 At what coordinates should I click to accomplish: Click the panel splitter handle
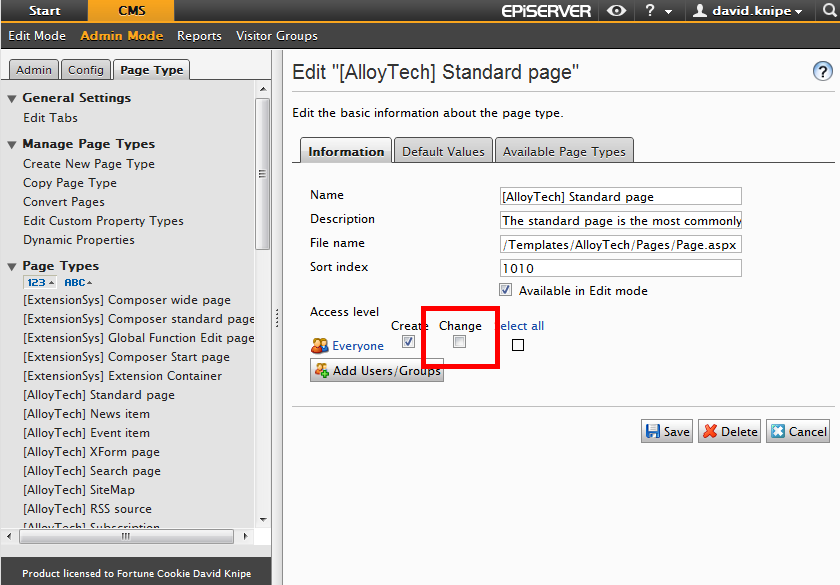pyautogui.click(x=277, y=318)
